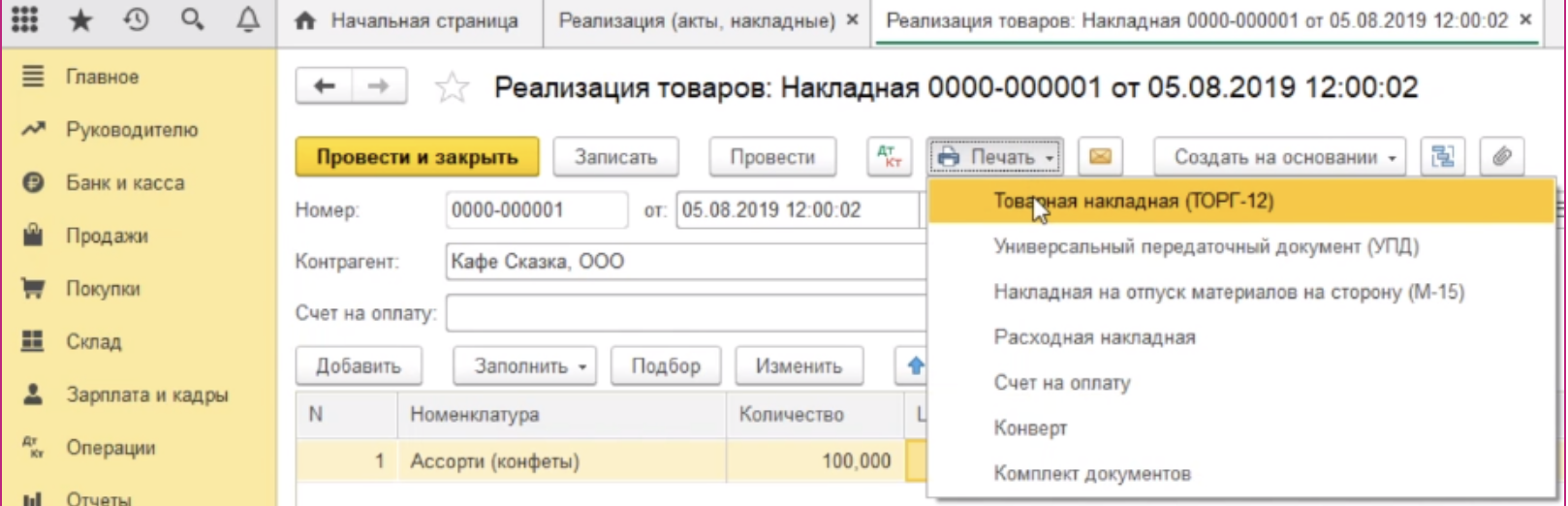
Task: Send document by email envelope icon
Action: tap(1100, 157)
